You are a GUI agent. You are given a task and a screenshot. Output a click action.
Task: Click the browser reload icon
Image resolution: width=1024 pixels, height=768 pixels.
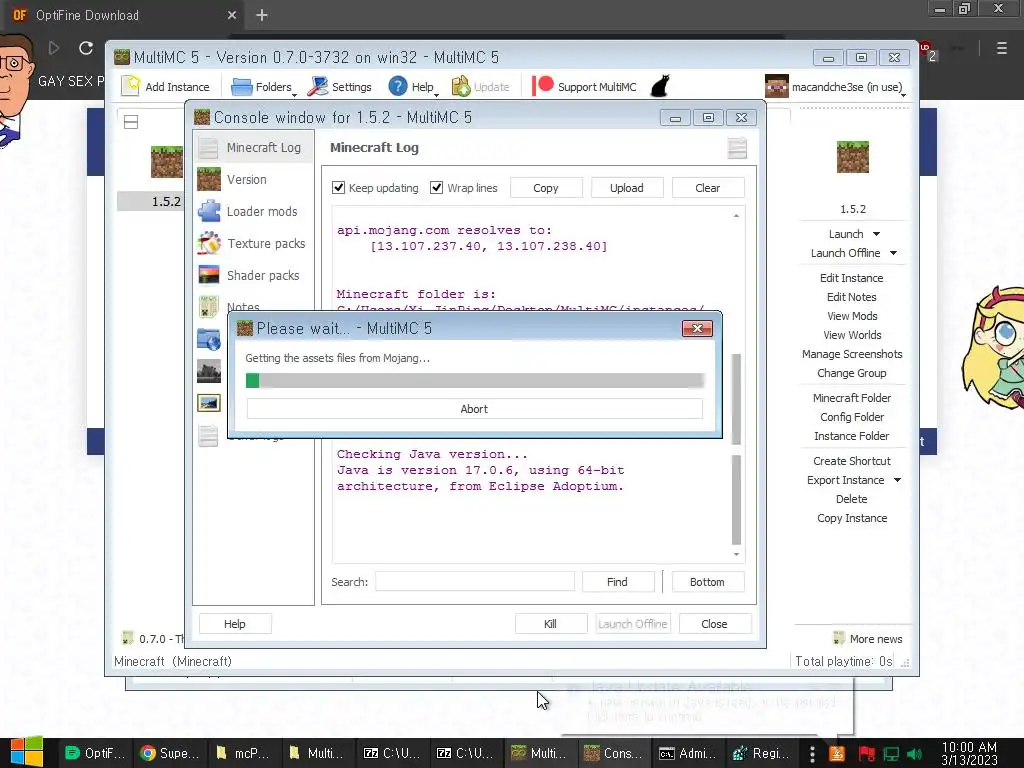point(86,48)
